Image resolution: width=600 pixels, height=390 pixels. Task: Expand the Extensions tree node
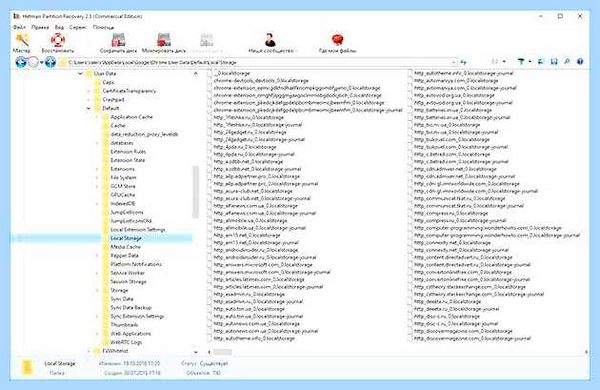pos(97,169)
